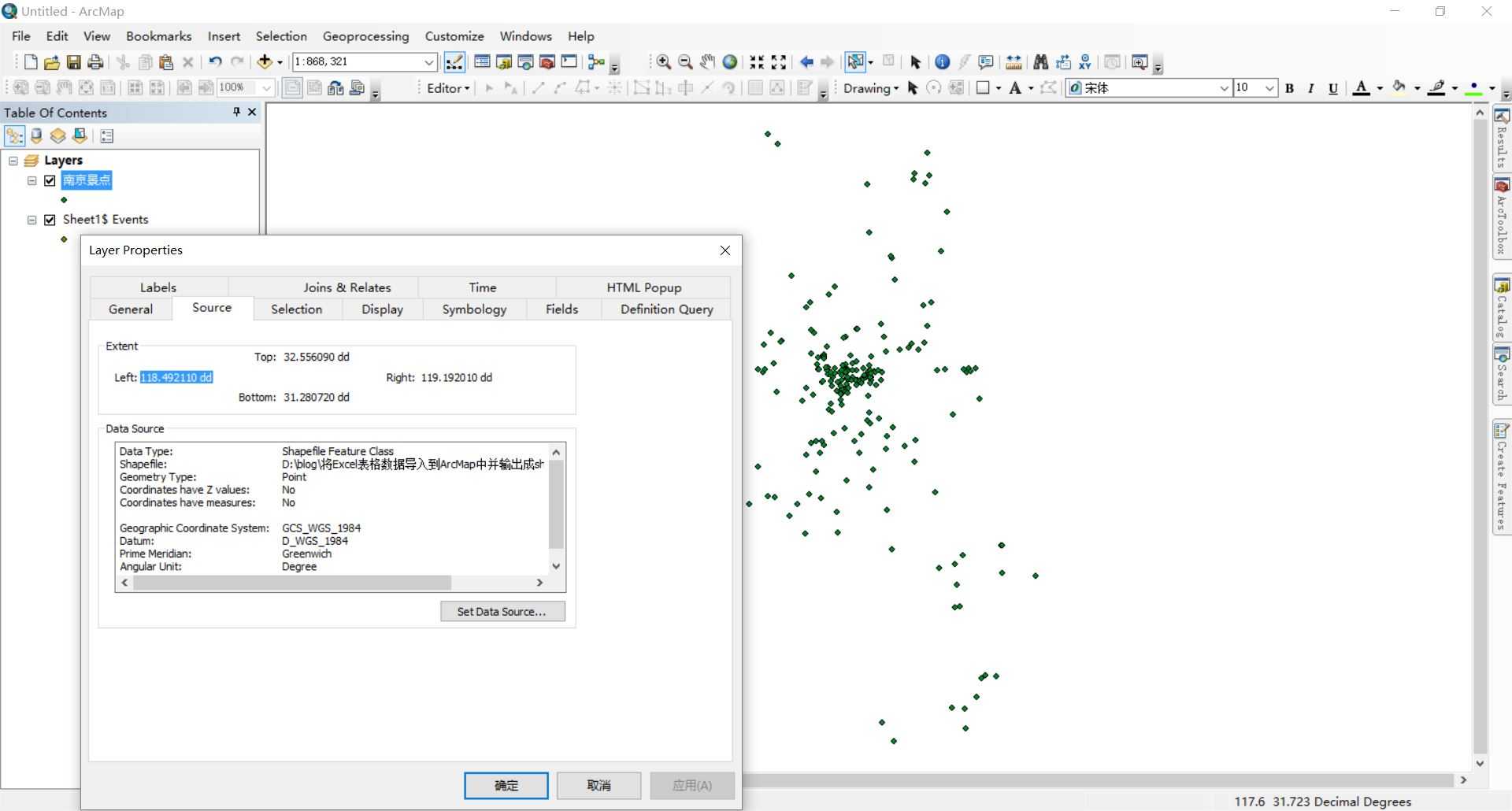Click the Left extent value field
The width and height of the screenshot is (1512, 811).
click(x=176, y=377)
